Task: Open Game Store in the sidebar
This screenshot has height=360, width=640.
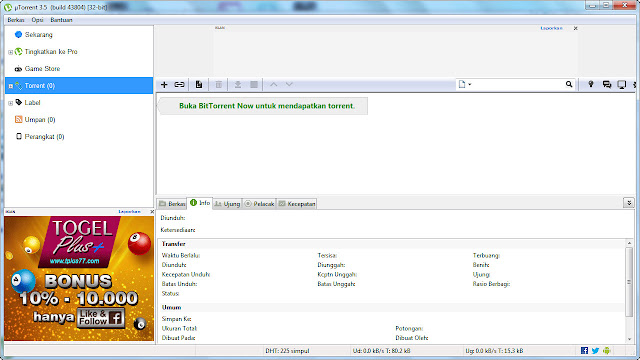Action: (42, 69)
